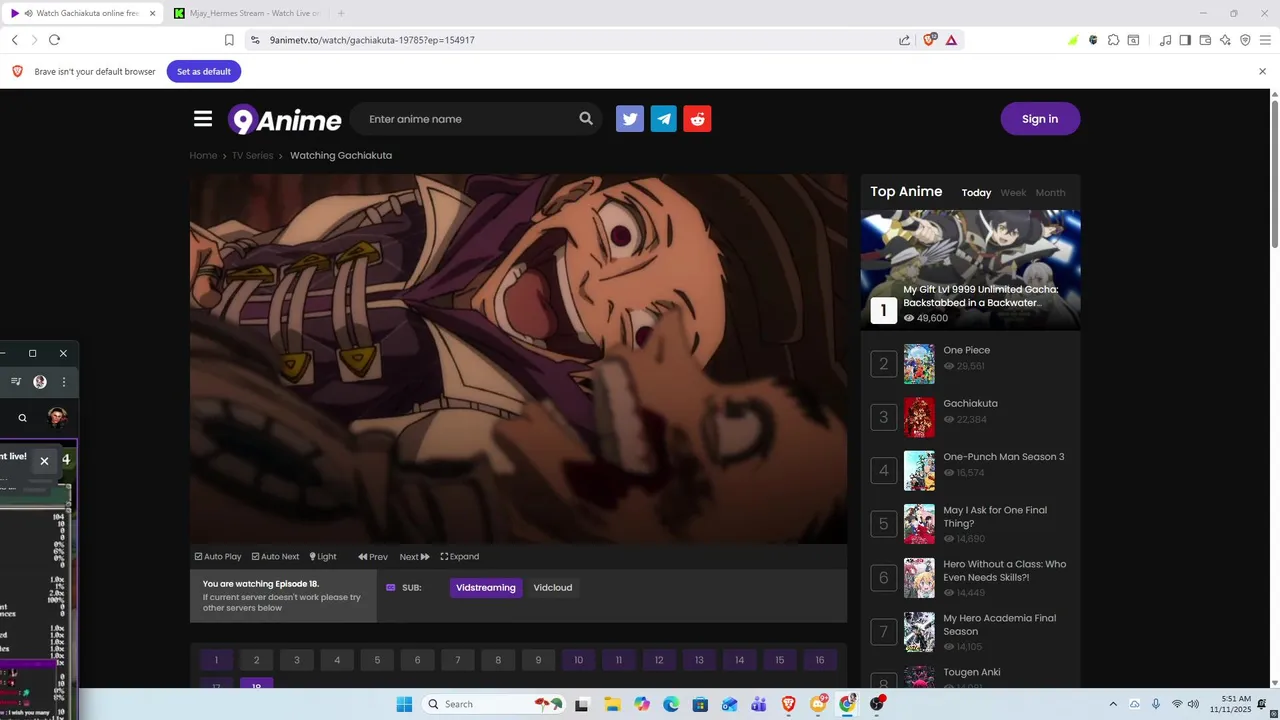Viewport: 1280px width, 720px height.
Task: Go back with the browser back arrow
Action: click(14, 40)
